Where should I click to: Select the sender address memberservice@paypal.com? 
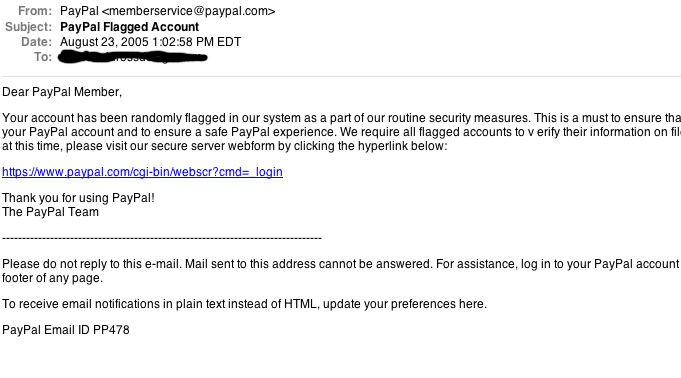188,11
